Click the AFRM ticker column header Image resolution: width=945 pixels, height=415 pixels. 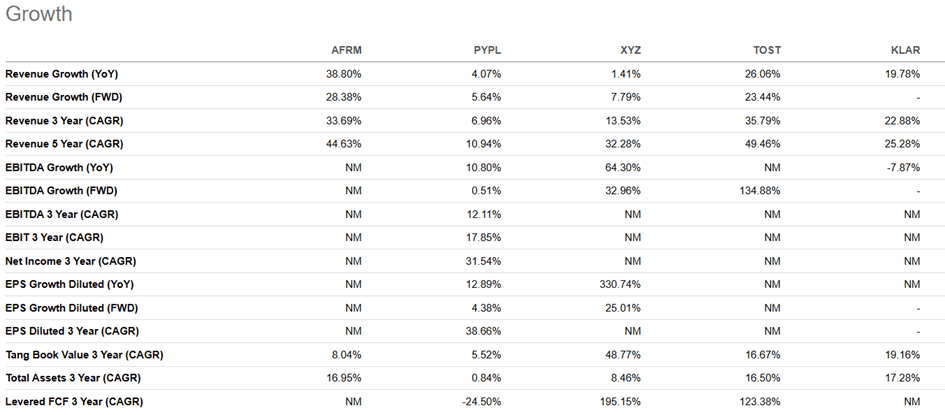pos(345,51)
